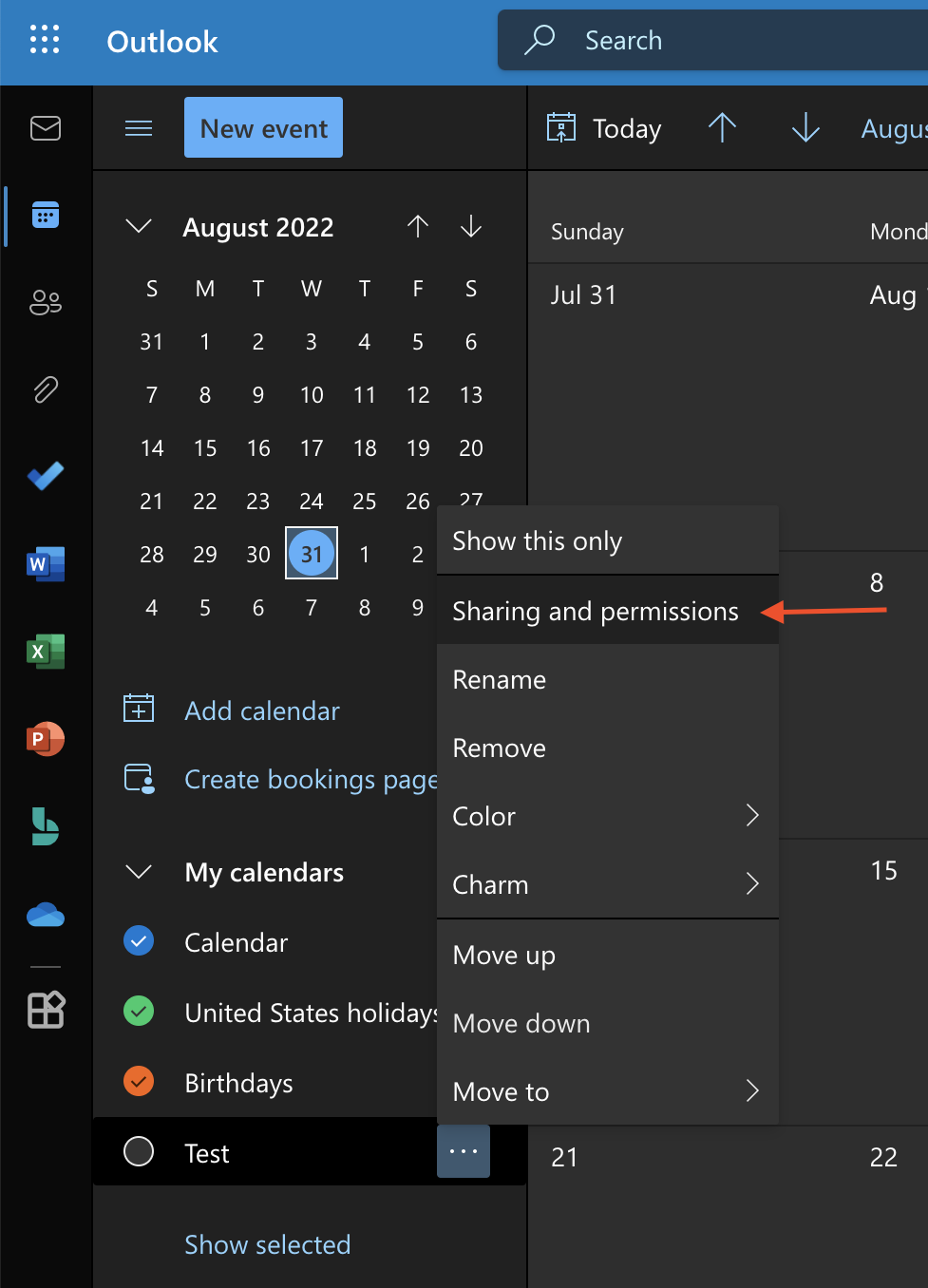The width and height of the screenshot is (928, 1288).
Task: Choose Show this only
Action: point(608,540)
